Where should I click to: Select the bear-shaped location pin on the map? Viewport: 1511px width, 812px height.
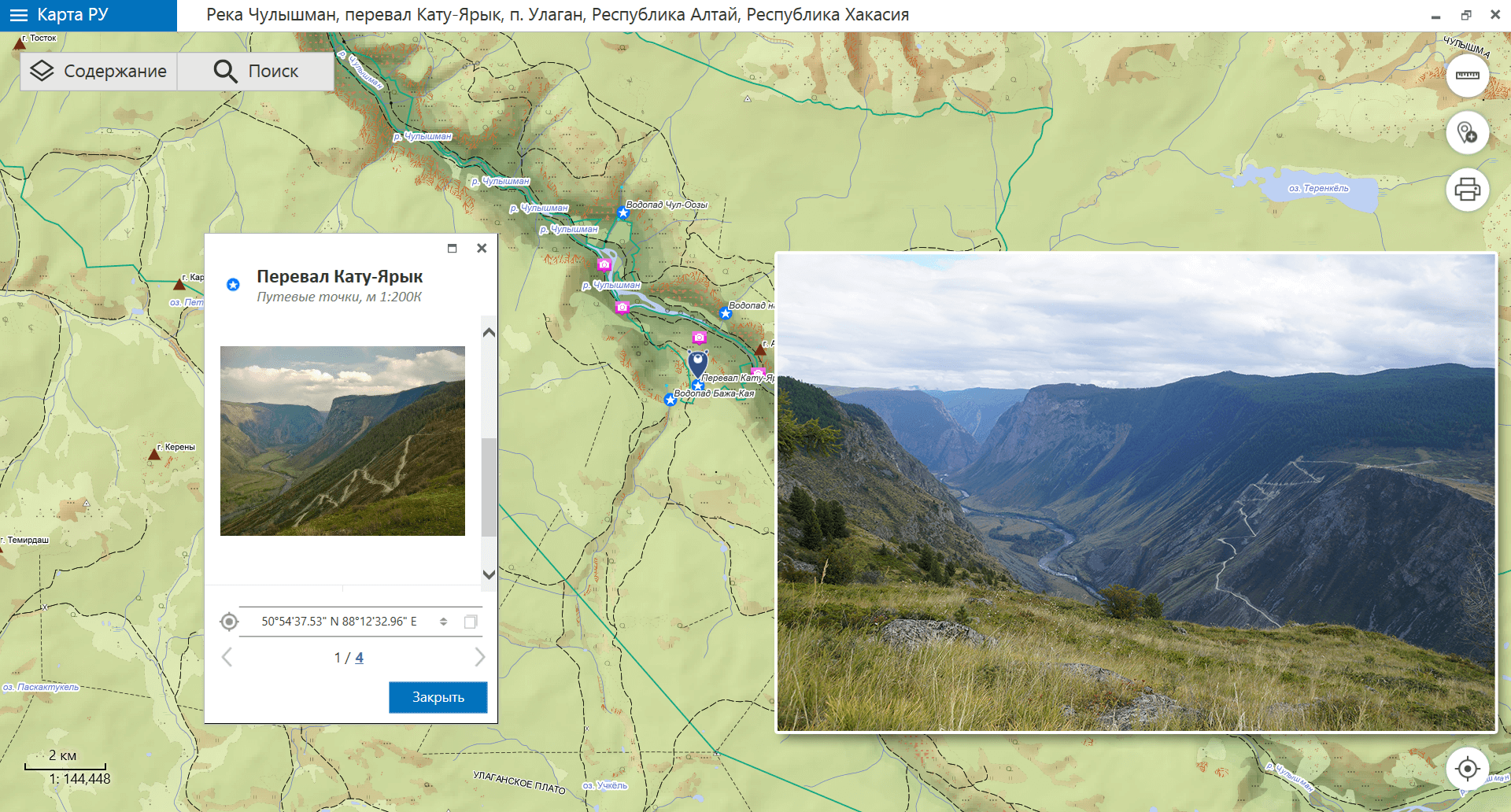[x=697, y=363]
